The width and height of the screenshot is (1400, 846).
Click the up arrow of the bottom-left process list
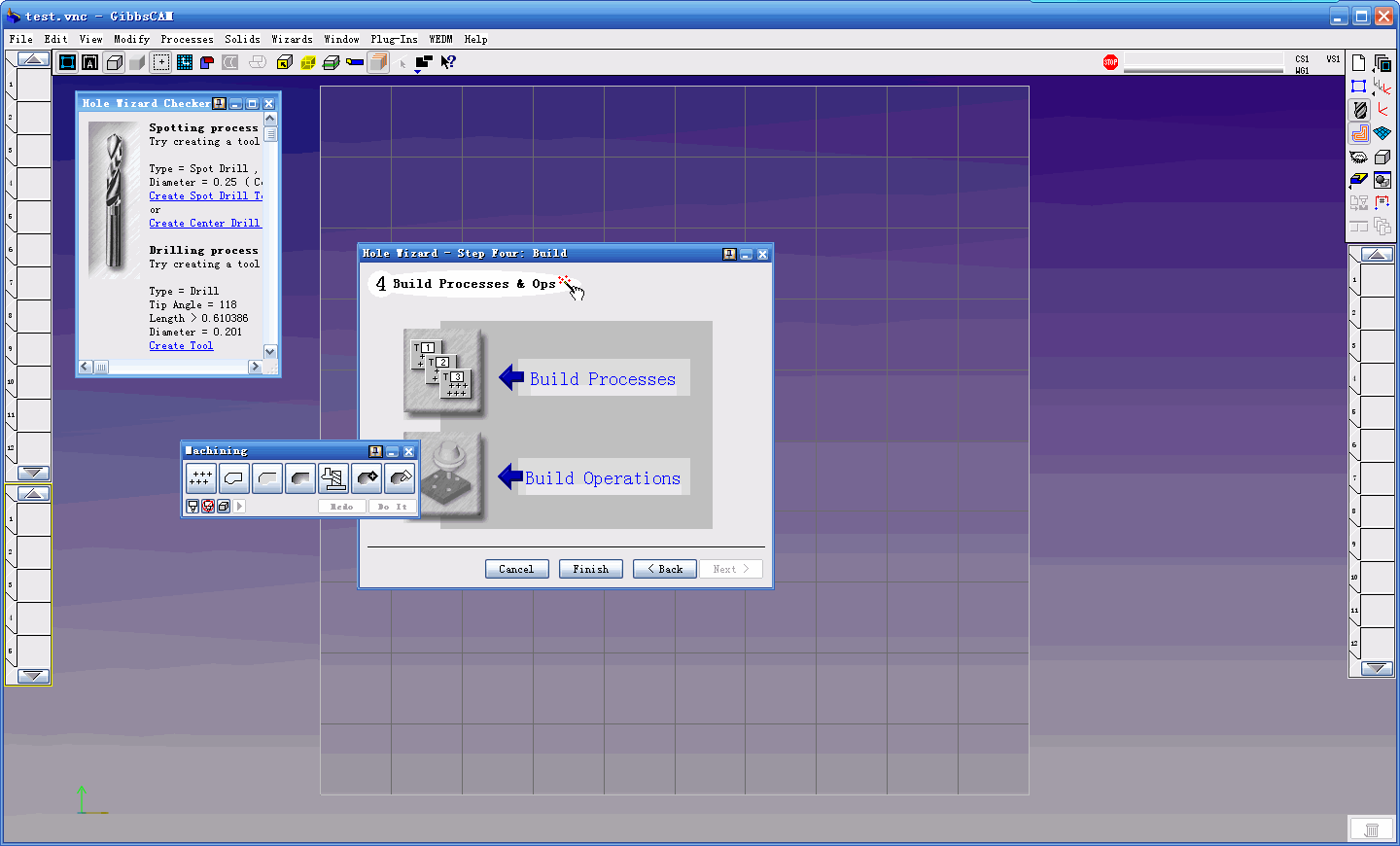(x=33, y=494)
